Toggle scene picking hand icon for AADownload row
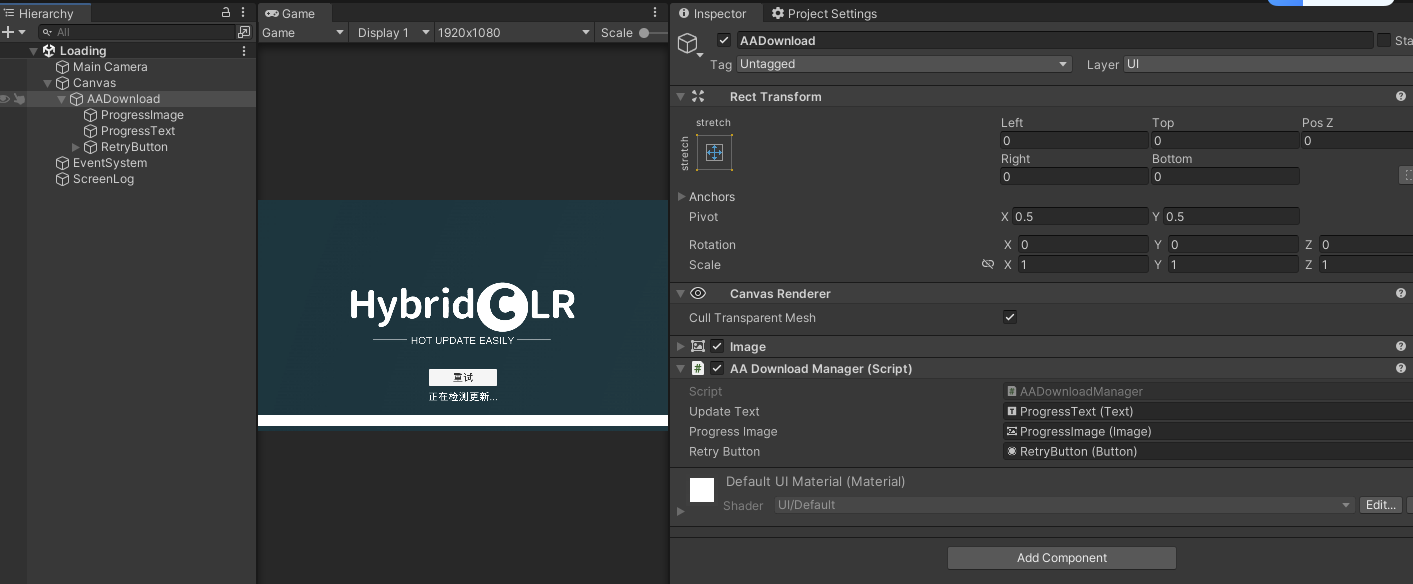This screenshot has width=1413, height=584. click(19, 99)
